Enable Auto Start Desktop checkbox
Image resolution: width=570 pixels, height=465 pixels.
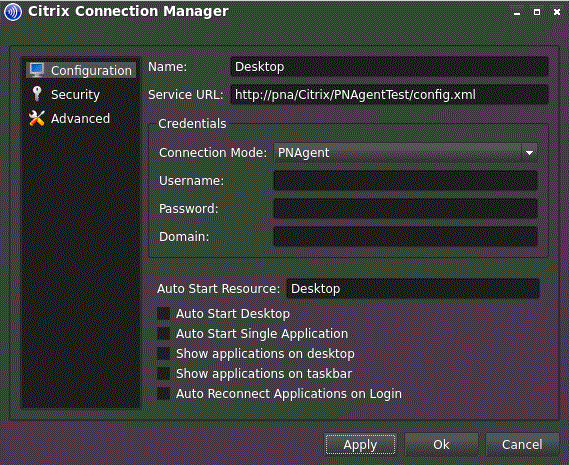(x=164, y=313)
